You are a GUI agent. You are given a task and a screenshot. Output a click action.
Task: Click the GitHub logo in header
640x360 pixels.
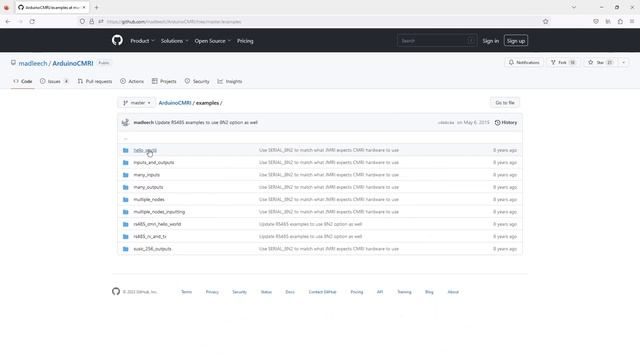tap(117, 40)
